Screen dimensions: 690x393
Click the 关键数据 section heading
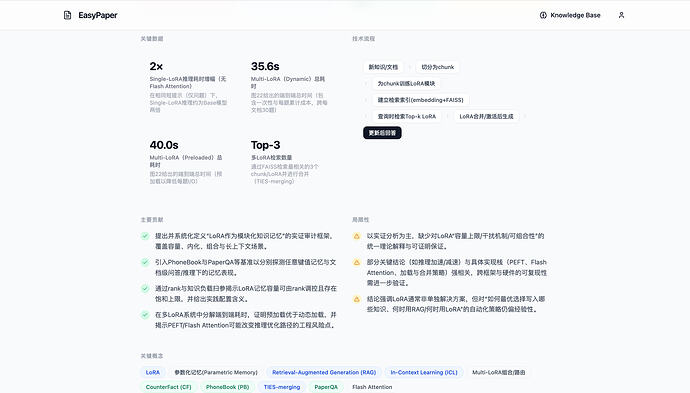pyautogui.click(x=152, y=39)
